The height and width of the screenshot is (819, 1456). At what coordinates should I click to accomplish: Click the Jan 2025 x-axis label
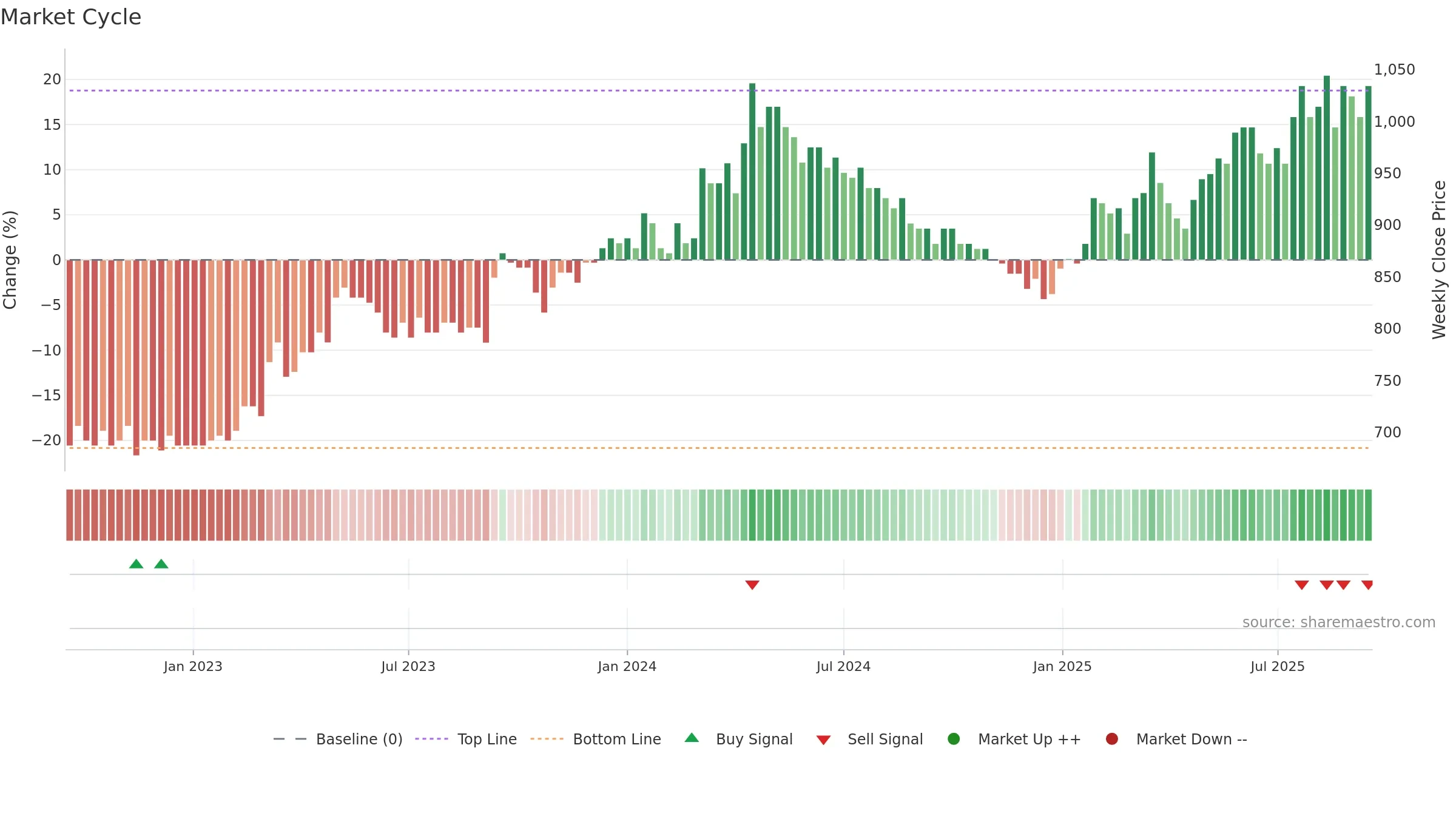pyautogui.click(x=1062, y=666)
